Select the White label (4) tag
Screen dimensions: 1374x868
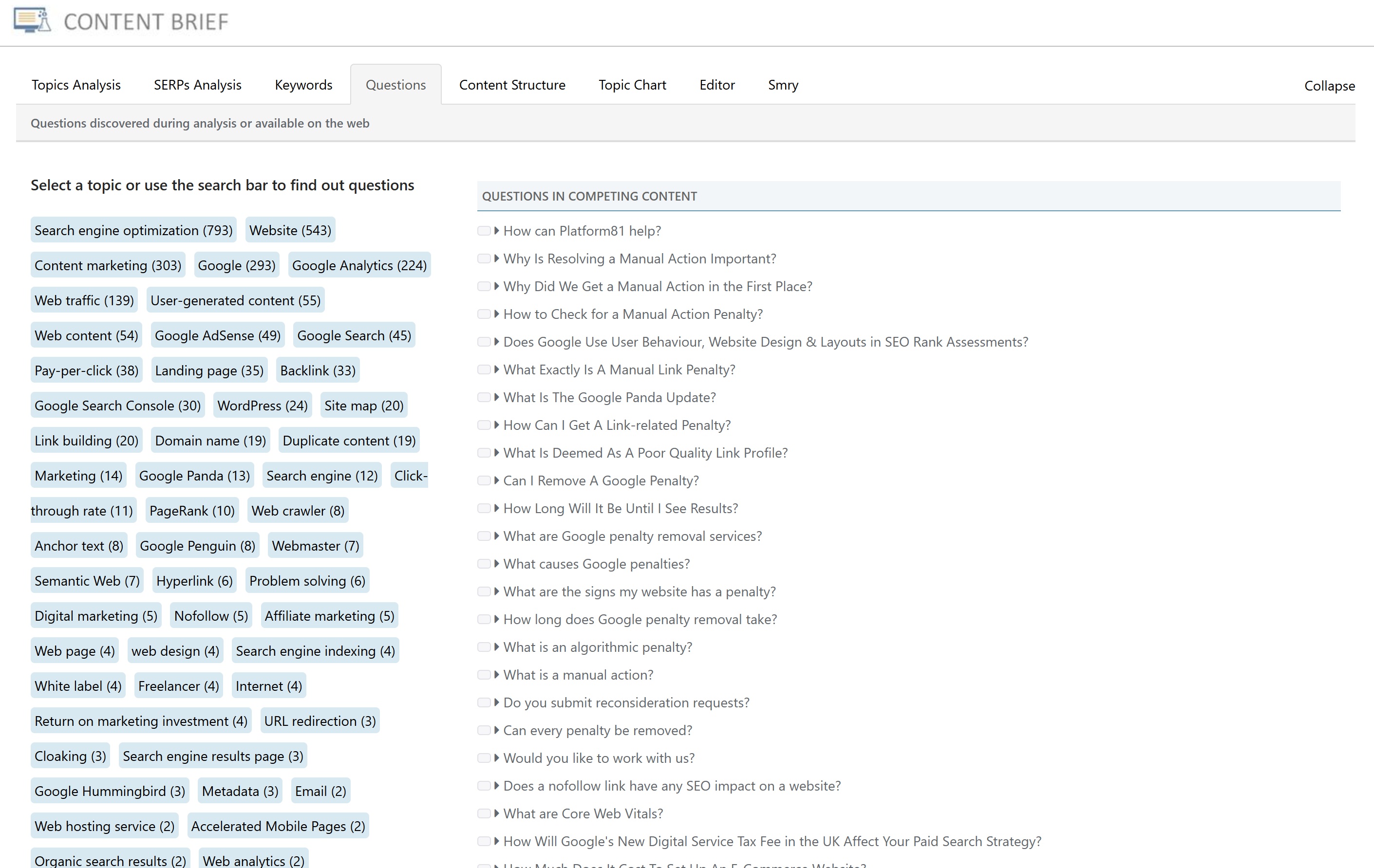77,686
